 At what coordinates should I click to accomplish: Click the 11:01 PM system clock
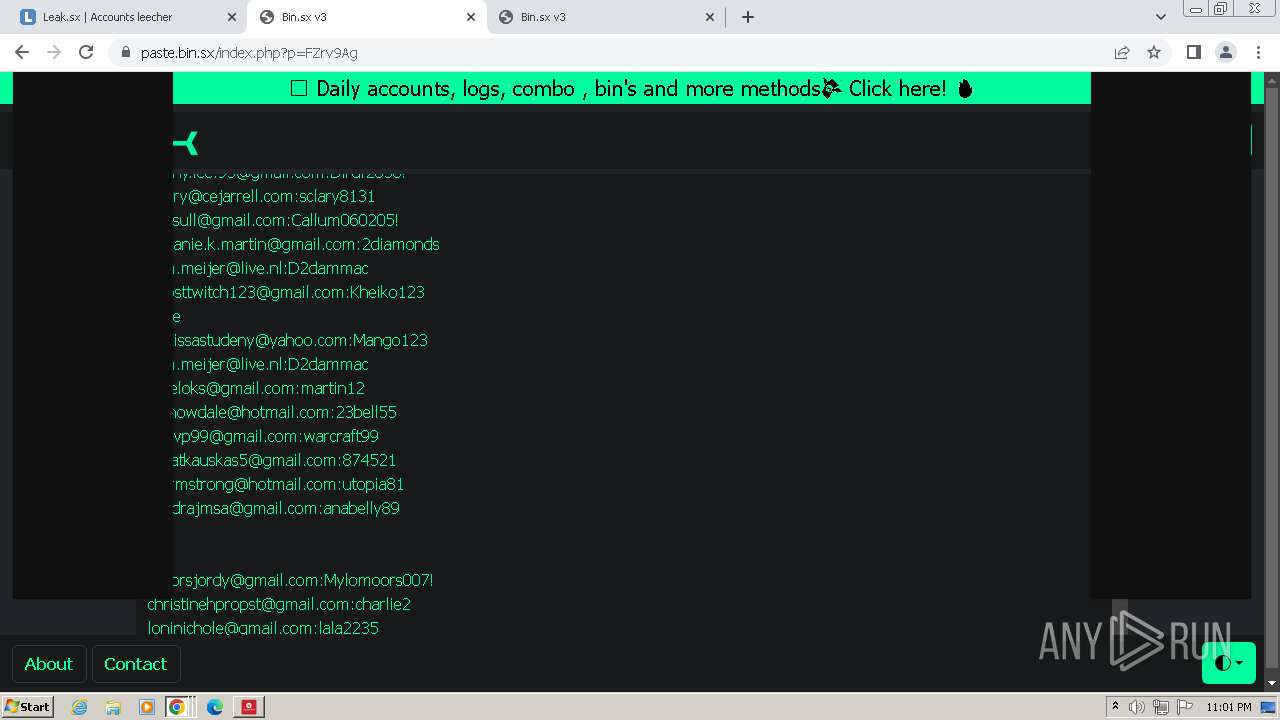point(1229,707)
